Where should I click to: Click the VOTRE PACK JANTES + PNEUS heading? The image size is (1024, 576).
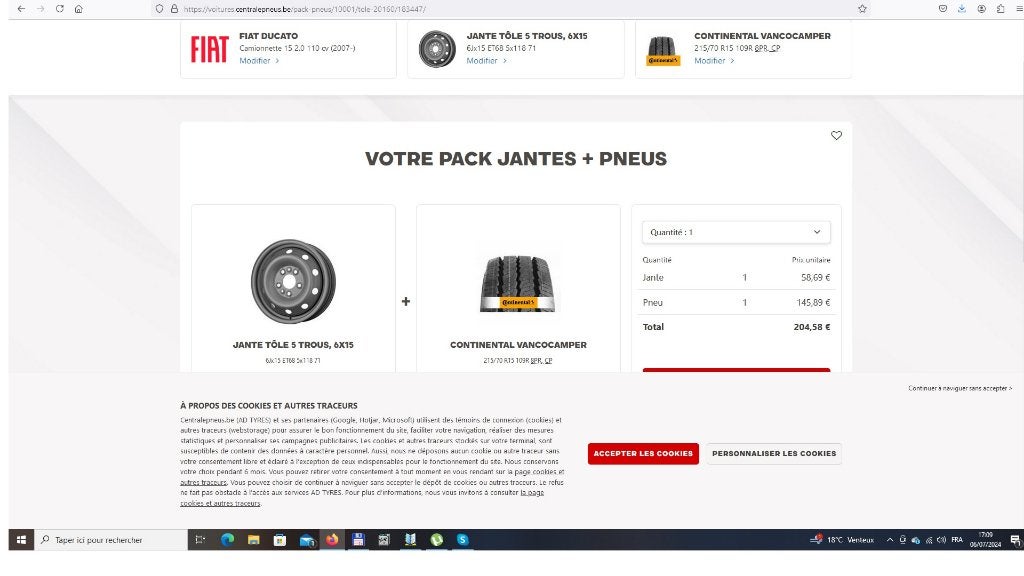[x=516, y=159]
